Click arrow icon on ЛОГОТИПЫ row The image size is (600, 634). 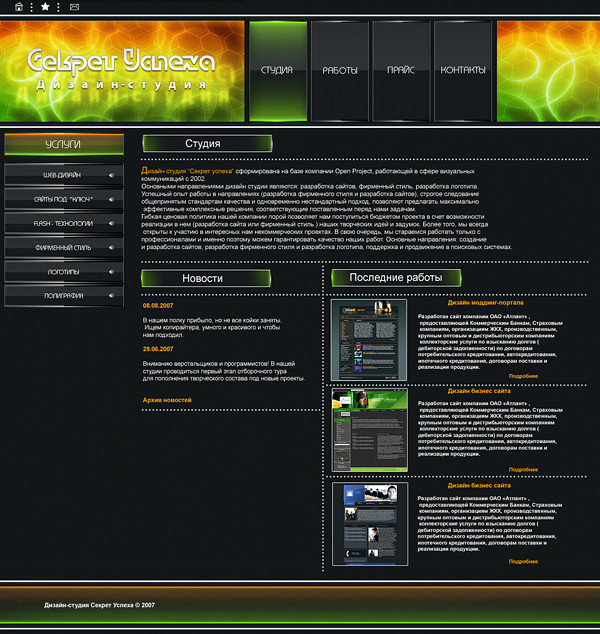(111, 272)
